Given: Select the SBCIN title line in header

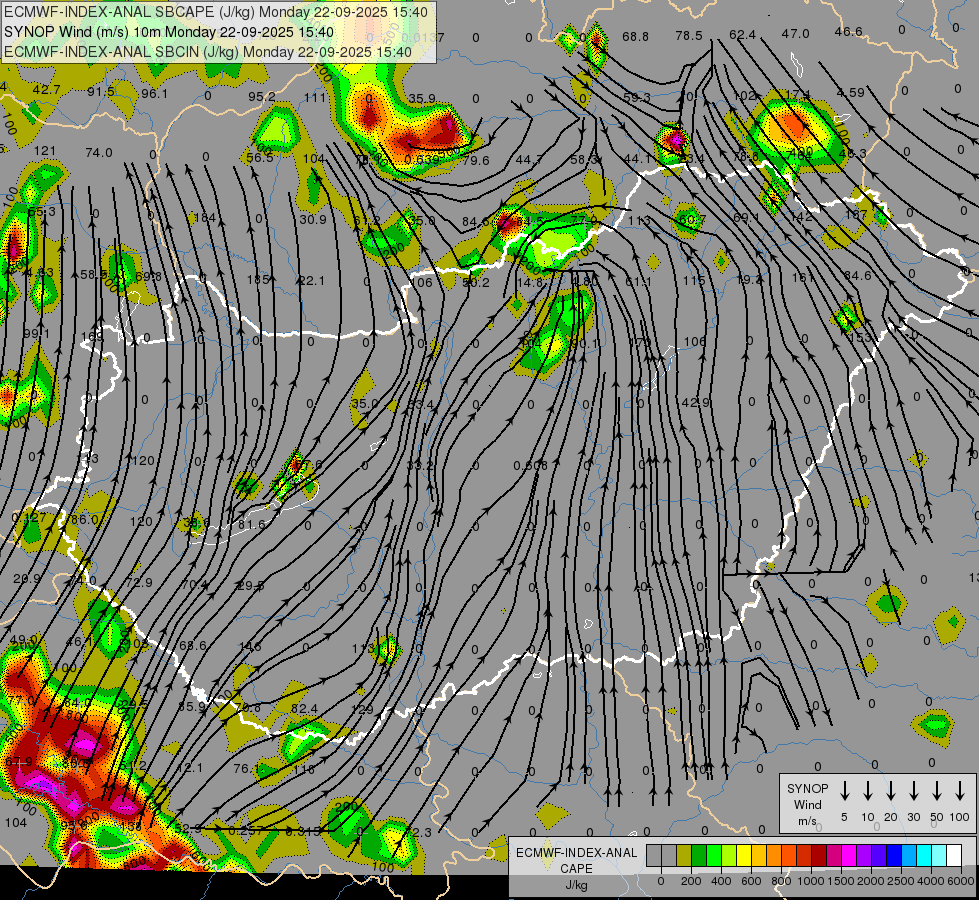Looking at the screenshot, I should point(208,52).
